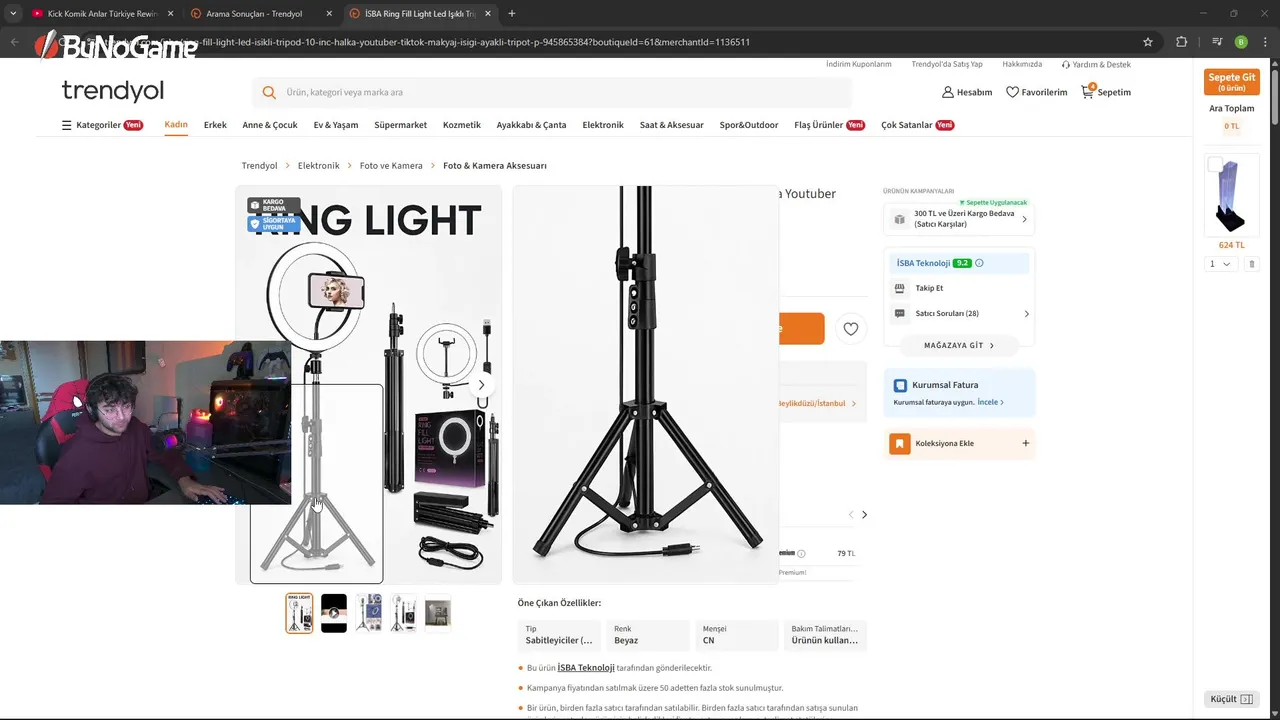Click the Koleksiyona Ekle bookmark icon
Image resolution: width=1280 pixels, height=720 pixels.
tap(900, 443)
